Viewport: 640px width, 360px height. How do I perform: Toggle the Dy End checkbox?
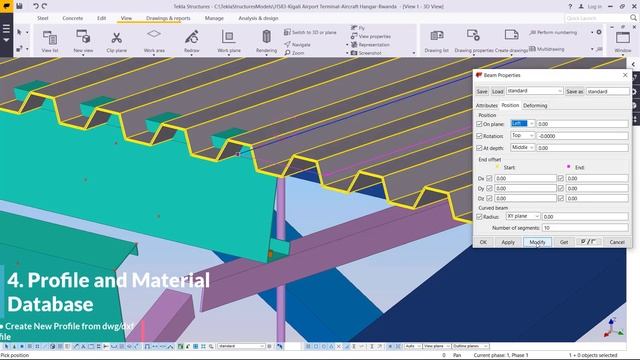[561, 188]
